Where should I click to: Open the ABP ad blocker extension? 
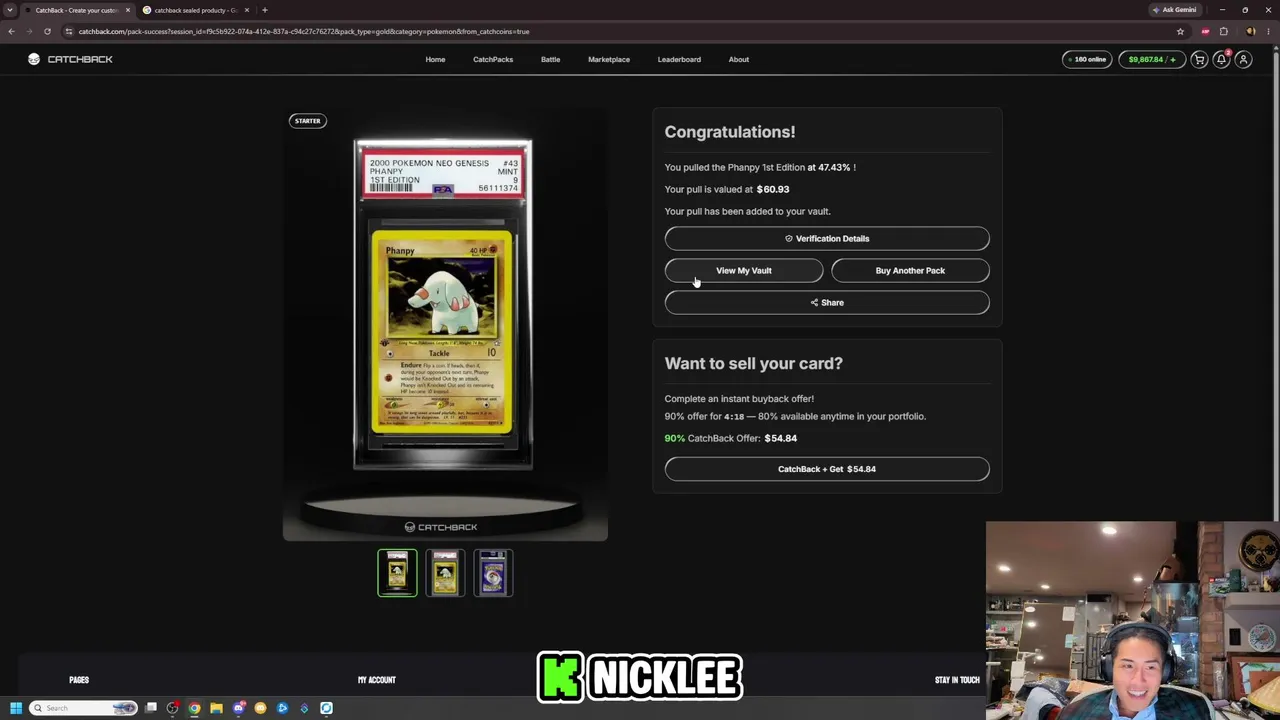(x=1205, y=31)
